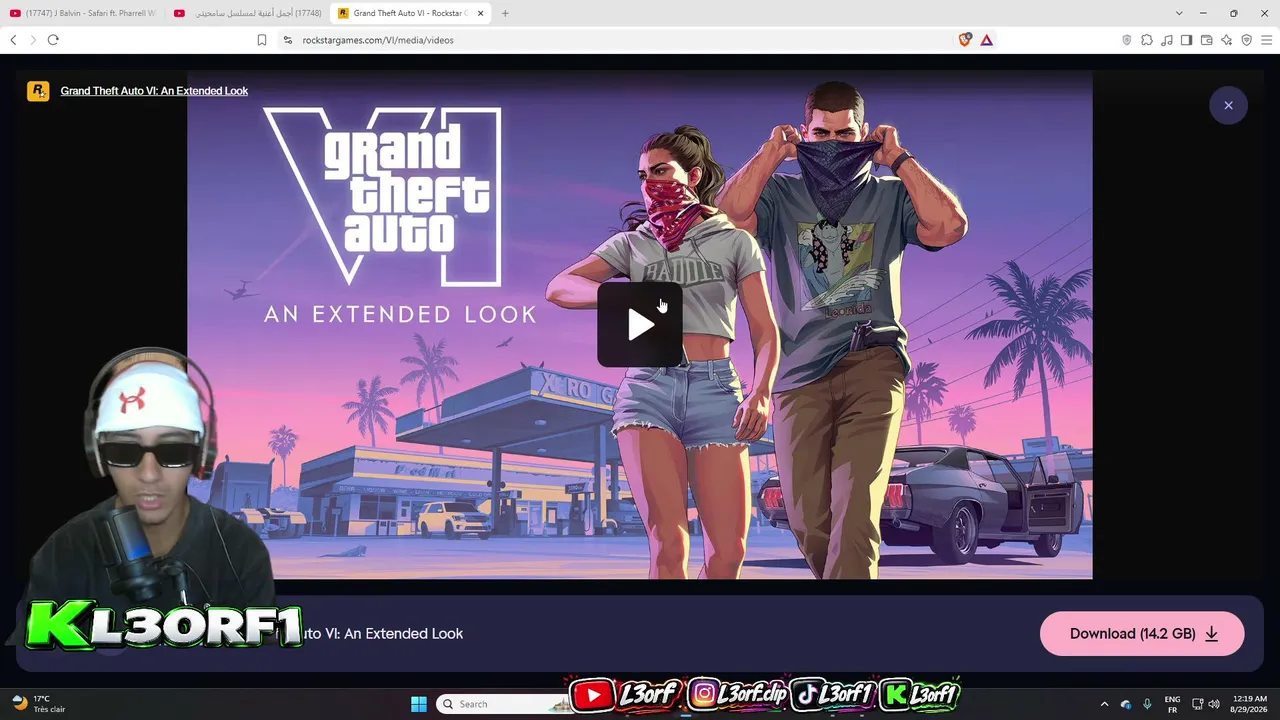Screen dimensions: 1280x720
Task: Open the volume speaker tray icon
Action: pos(1214,704)
